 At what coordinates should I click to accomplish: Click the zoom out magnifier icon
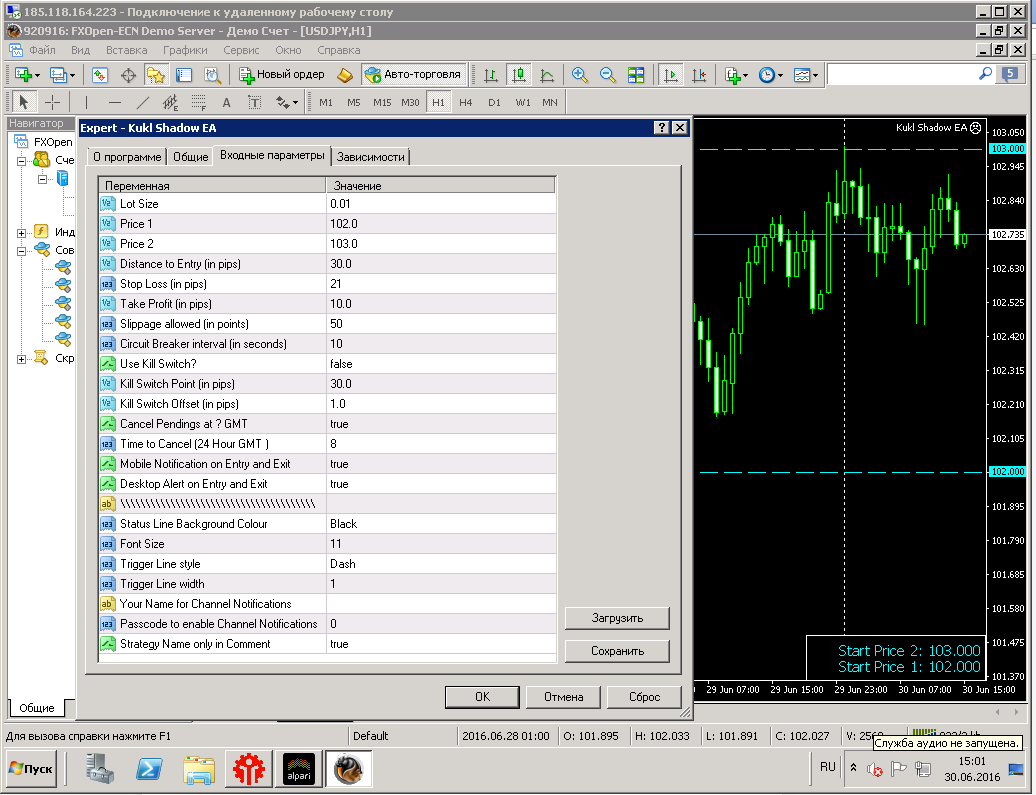coord(607,75)
